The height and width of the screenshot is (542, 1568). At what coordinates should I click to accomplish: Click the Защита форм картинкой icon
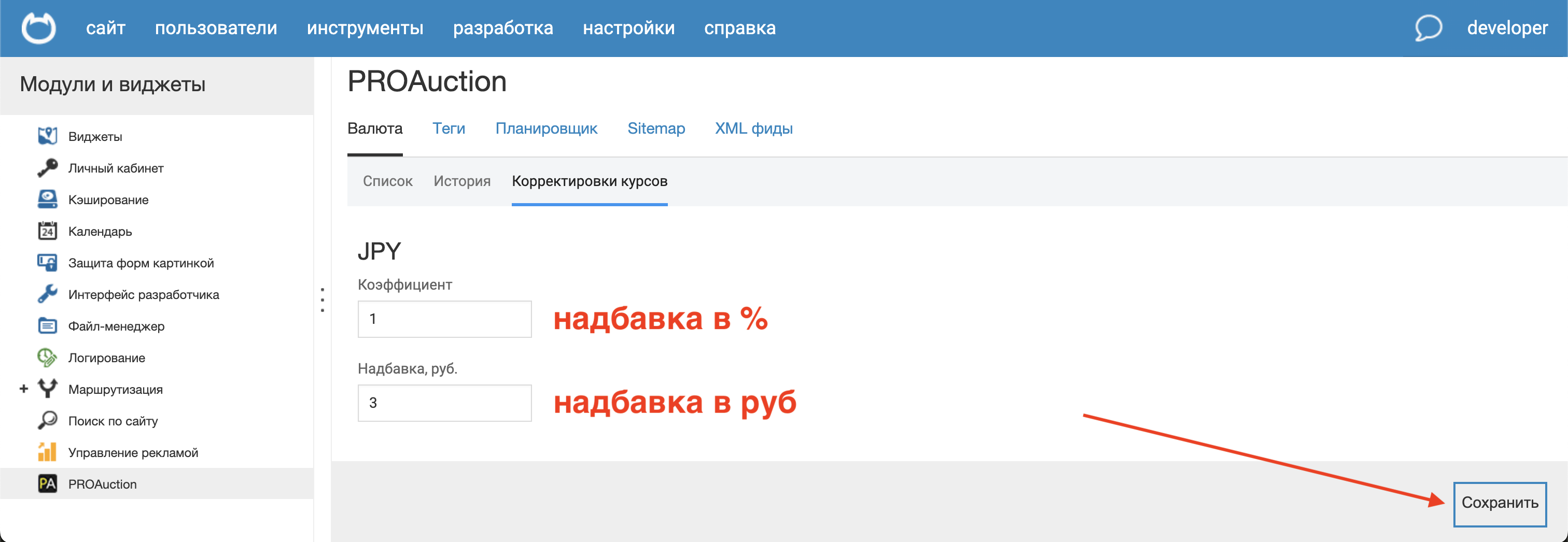(x=48, y=263)
